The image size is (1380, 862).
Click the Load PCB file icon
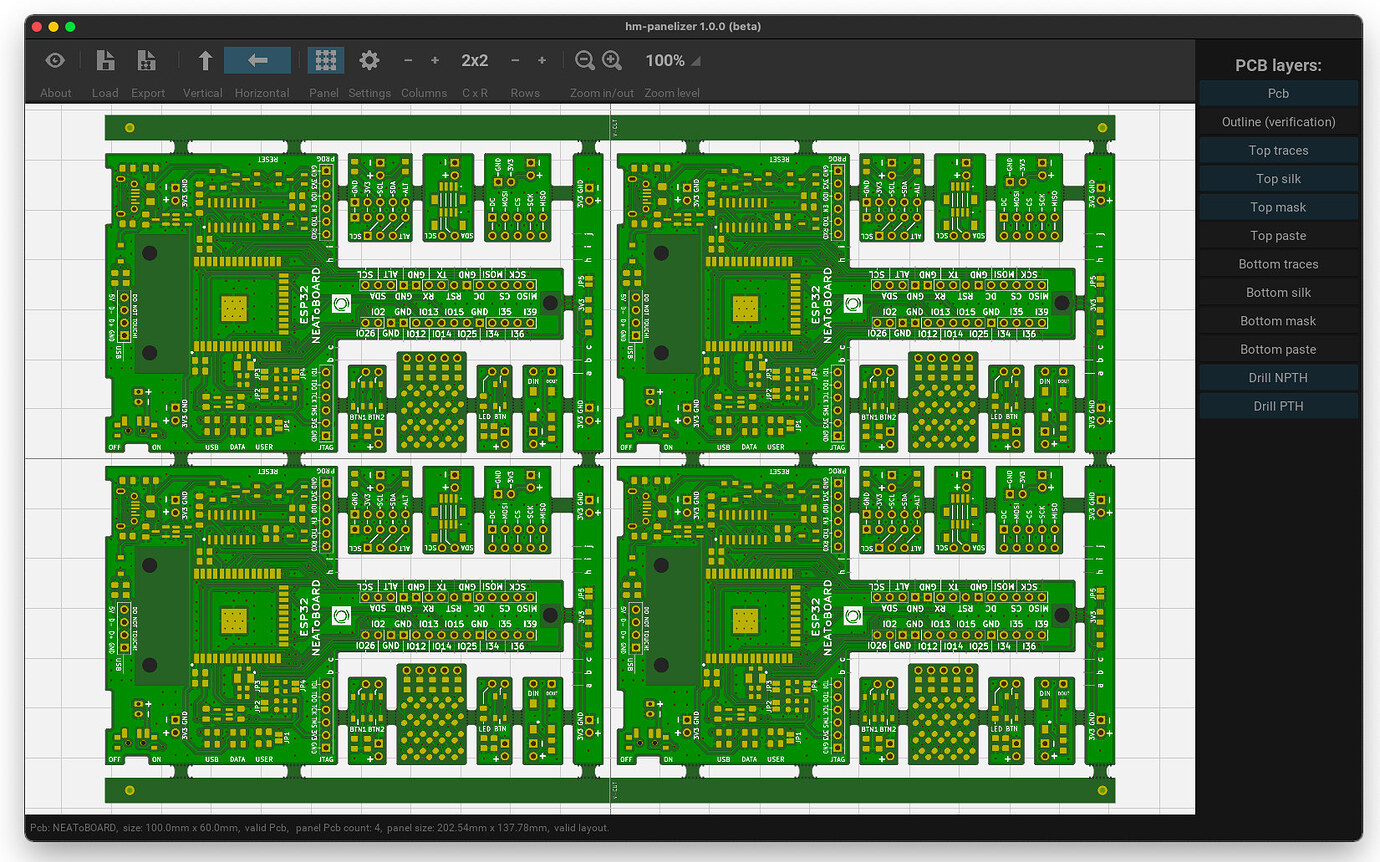click(105, 61)
